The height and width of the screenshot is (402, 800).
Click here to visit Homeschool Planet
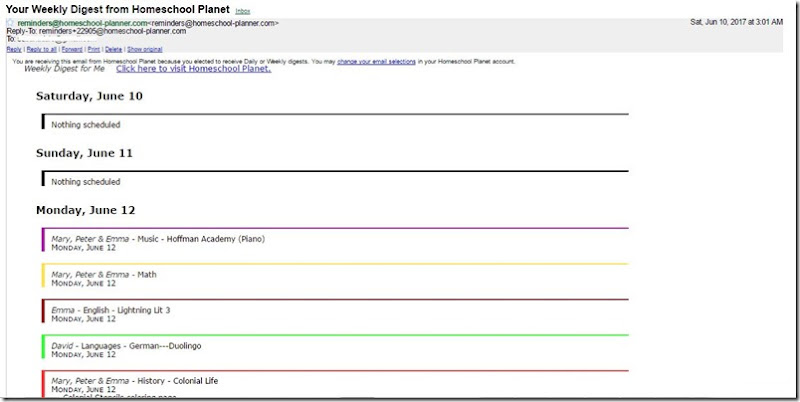(x=193, y=69)
